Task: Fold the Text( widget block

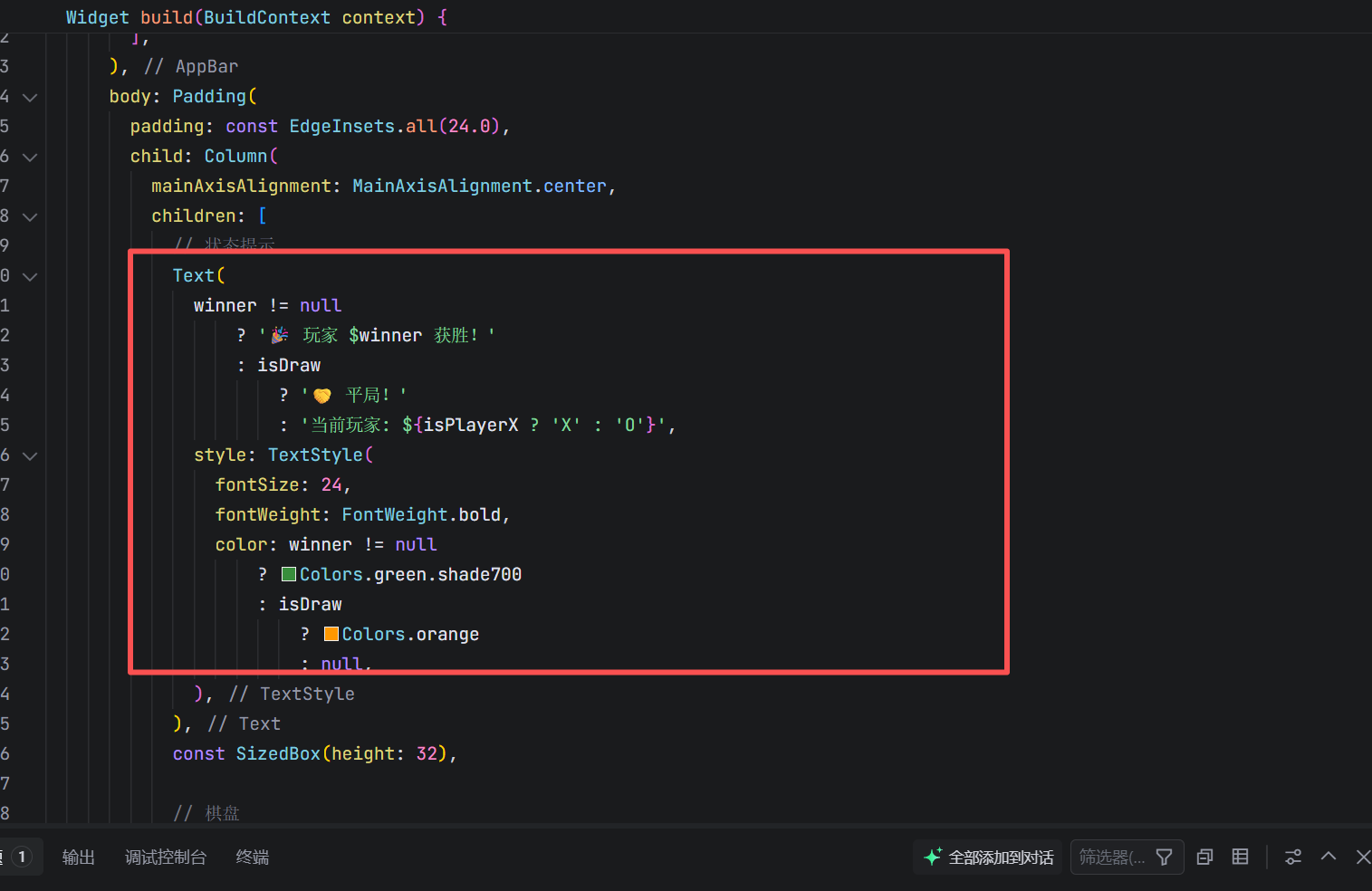Action: click(30, 276)
